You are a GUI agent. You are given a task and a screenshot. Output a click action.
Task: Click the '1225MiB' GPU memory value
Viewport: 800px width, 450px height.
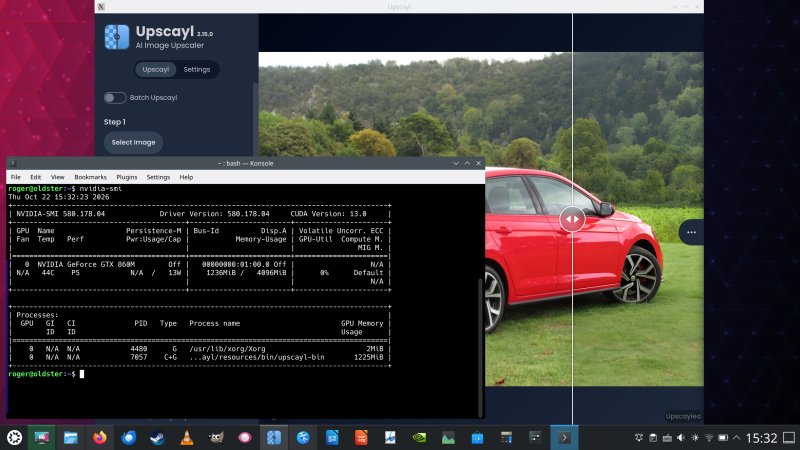click(x=368, y=357)
